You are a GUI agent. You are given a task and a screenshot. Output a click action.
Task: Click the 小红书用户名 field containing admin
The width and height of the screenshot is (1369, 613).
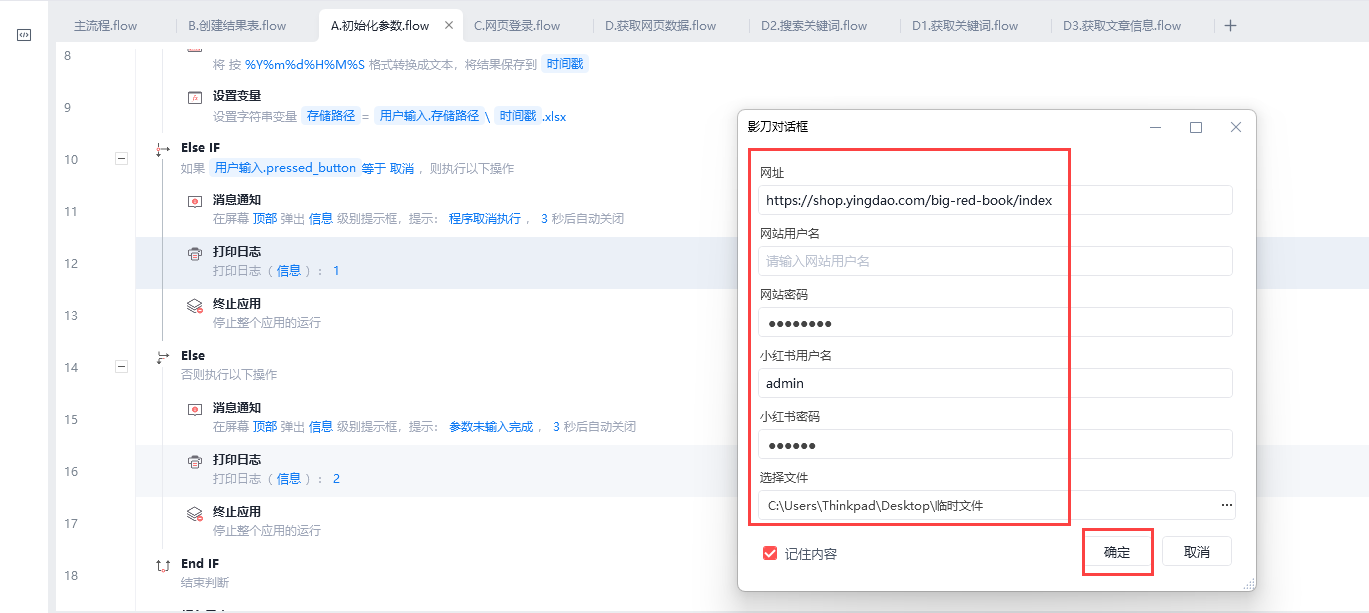point(995,383)
